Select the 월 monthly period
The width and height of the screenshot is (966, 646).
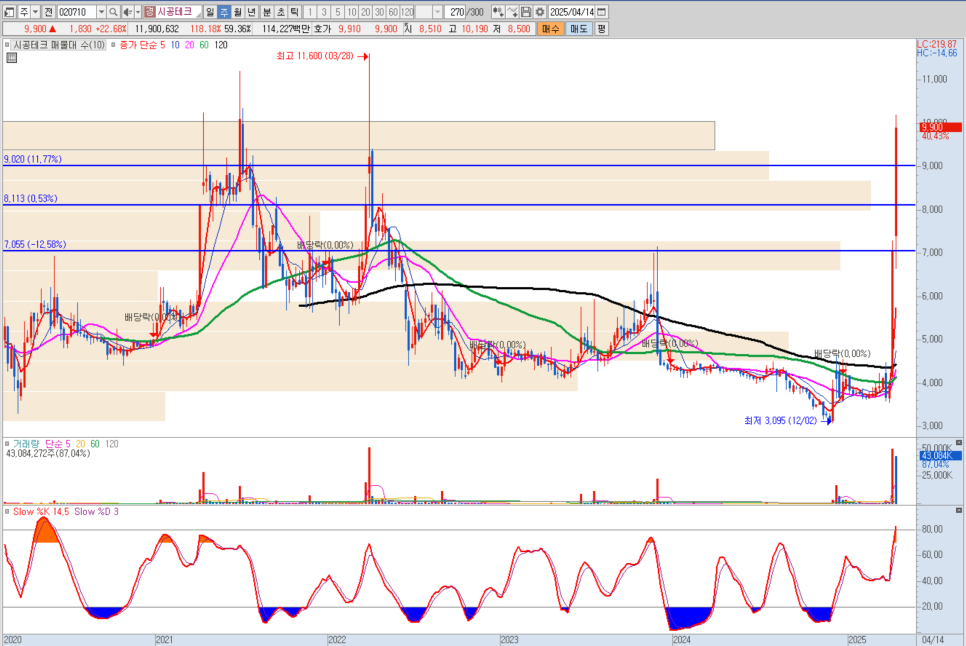coord(238,12)
